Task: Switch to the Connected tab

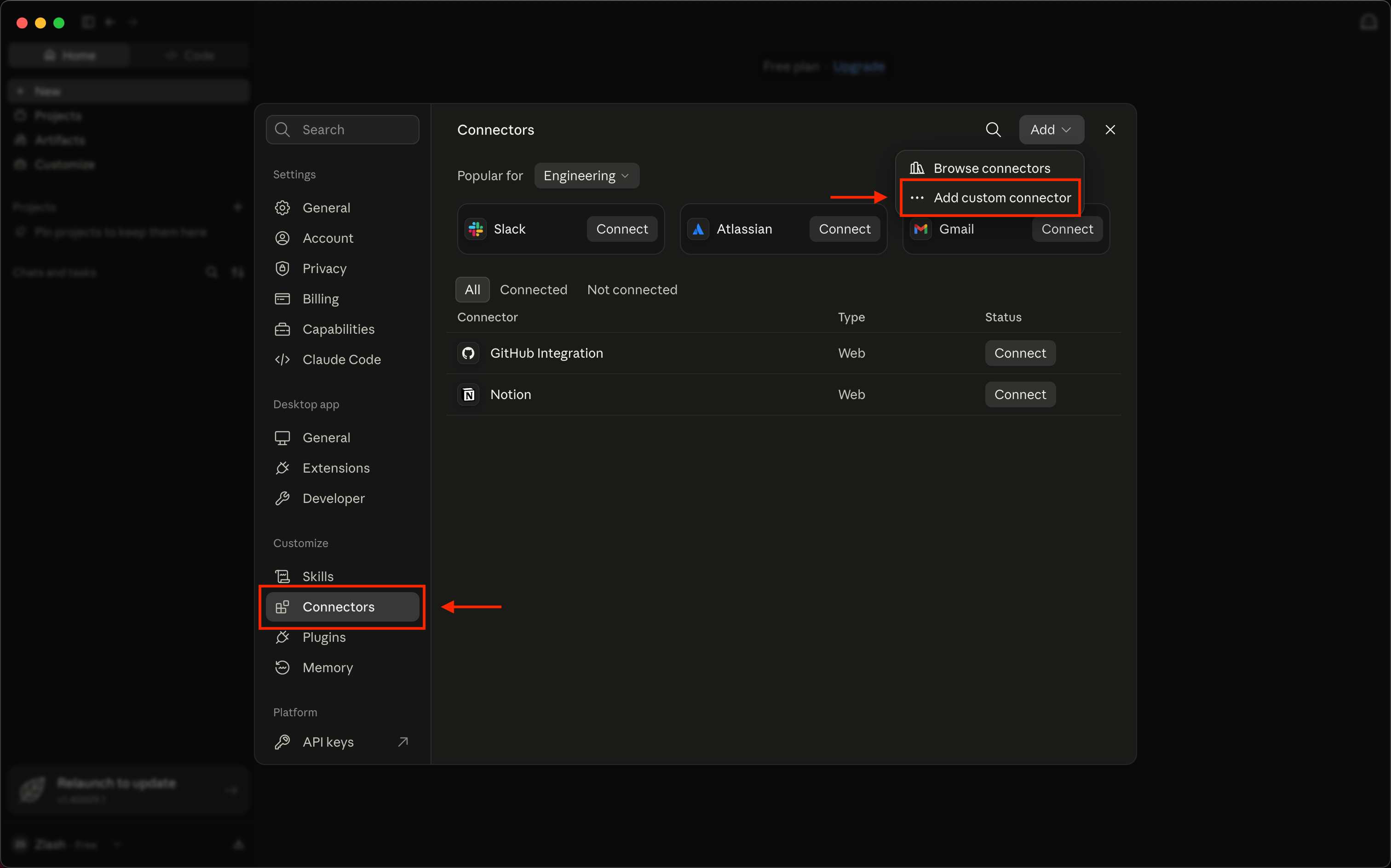Action: [533, 290]
